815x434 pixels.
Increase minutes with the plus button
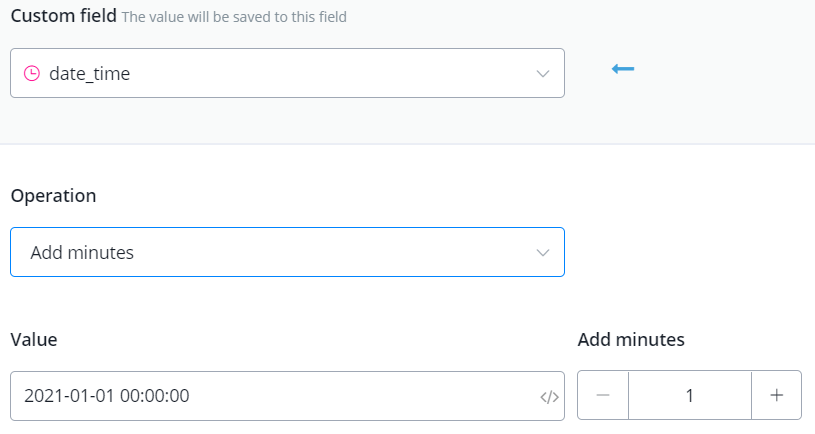[x=776, y=396]
